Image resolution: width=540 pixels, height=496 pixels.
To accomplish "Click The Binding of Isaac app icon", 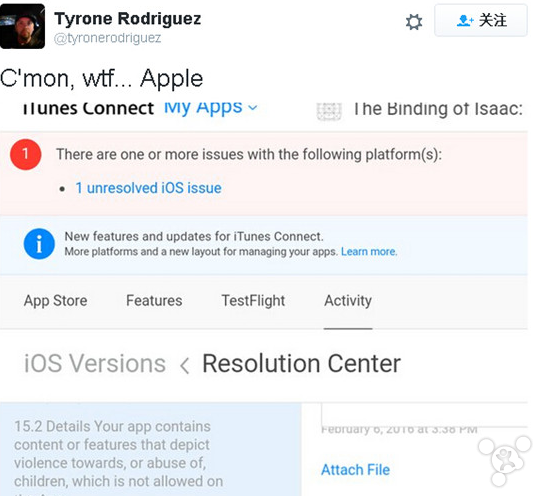I will (329, 111).
